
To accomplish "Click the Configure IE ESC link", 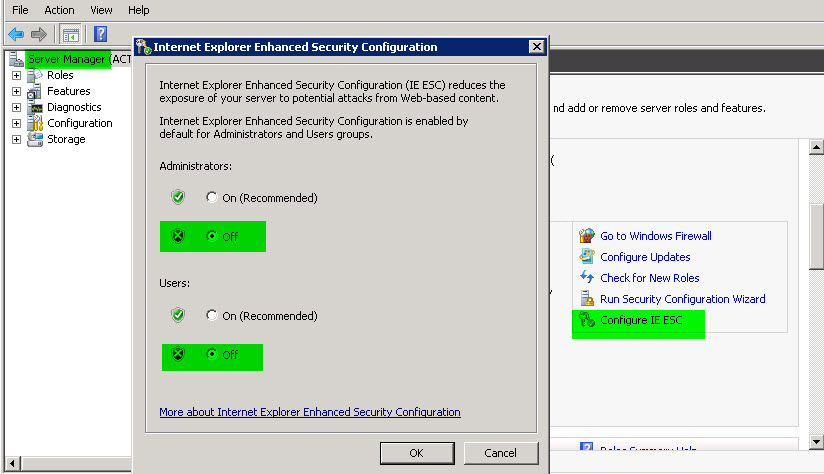I will coord(641,320).
